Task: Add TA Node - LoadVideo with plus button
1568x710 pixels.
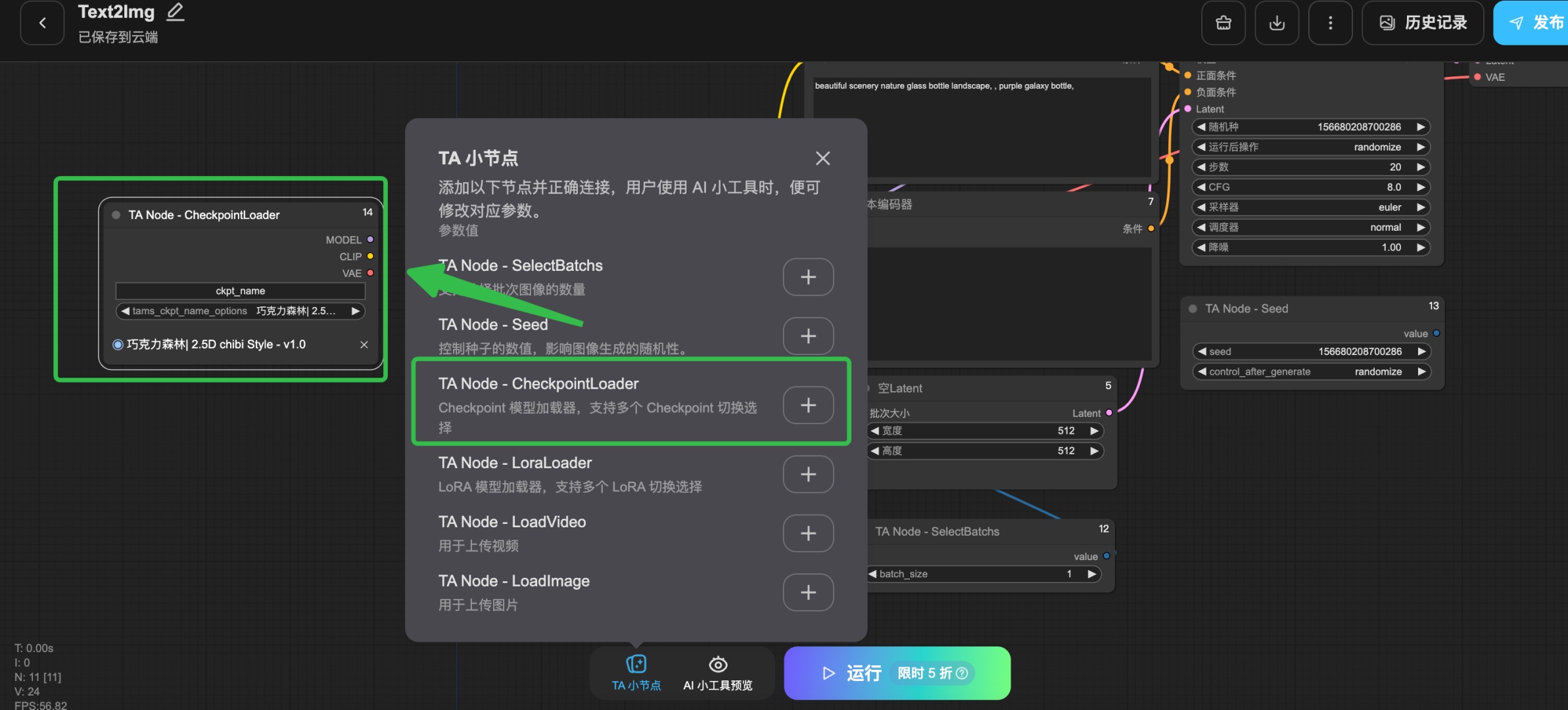Action: pos(808,533)
